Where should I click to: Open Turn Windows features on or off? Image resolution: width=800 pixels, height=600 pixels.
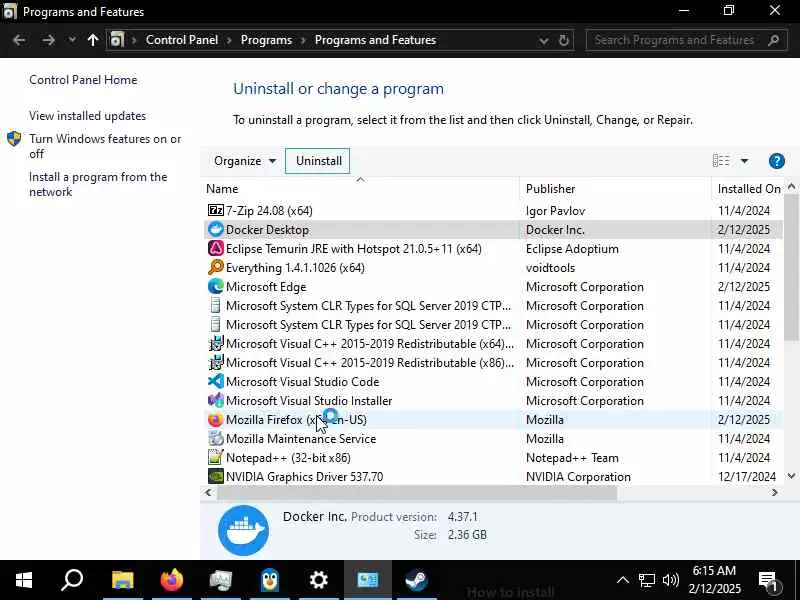click(x=105, y=146)
